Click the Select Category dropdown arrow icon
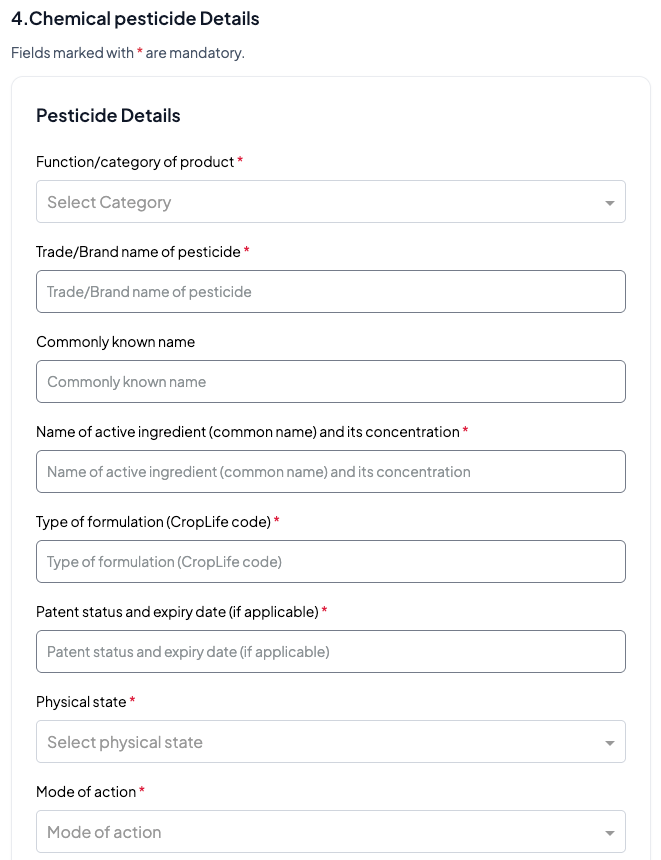Viewport: 661px width, 860px height. [x=610, y=203]
